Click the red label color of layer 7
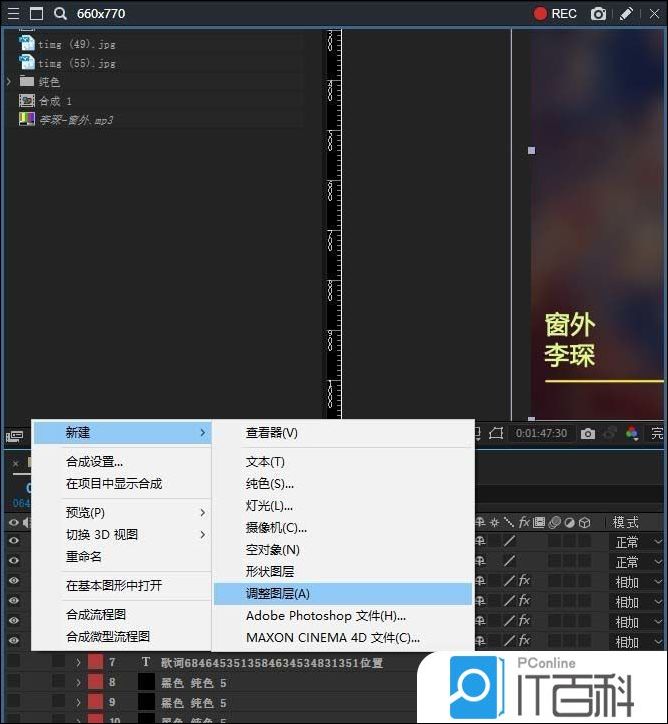The width and height of the screenshot is (668, 724). (x=95, y=662)
